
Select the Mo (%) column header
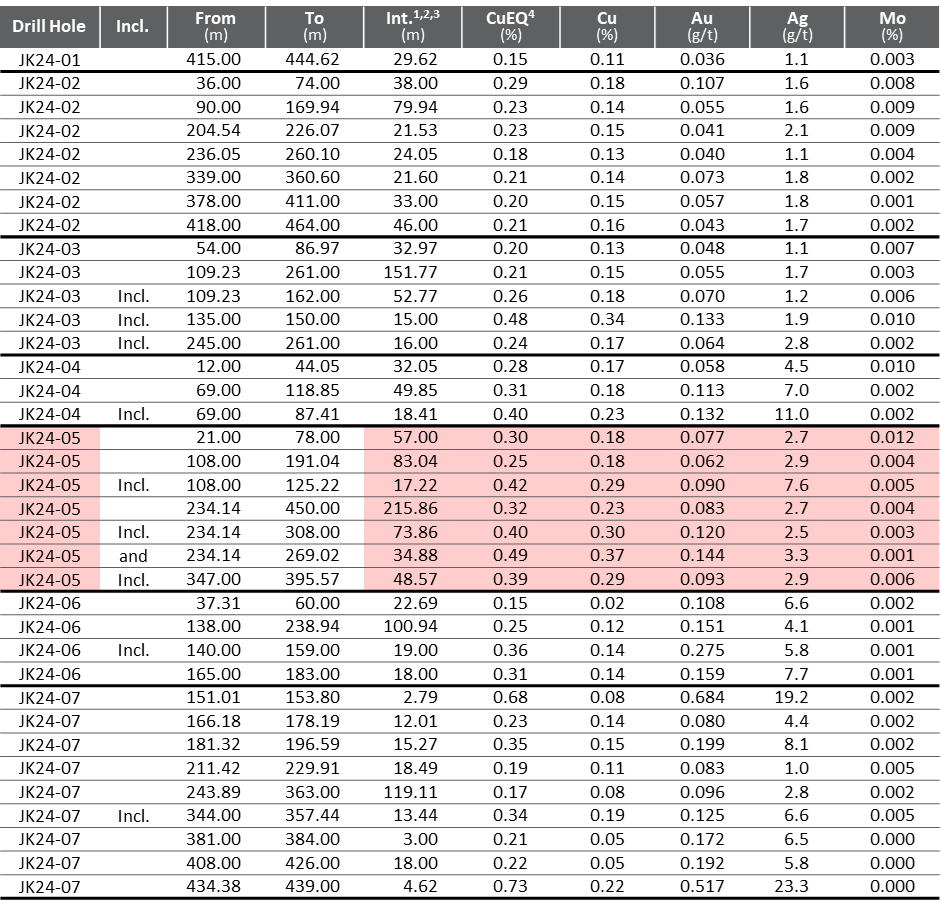(892, 27)
